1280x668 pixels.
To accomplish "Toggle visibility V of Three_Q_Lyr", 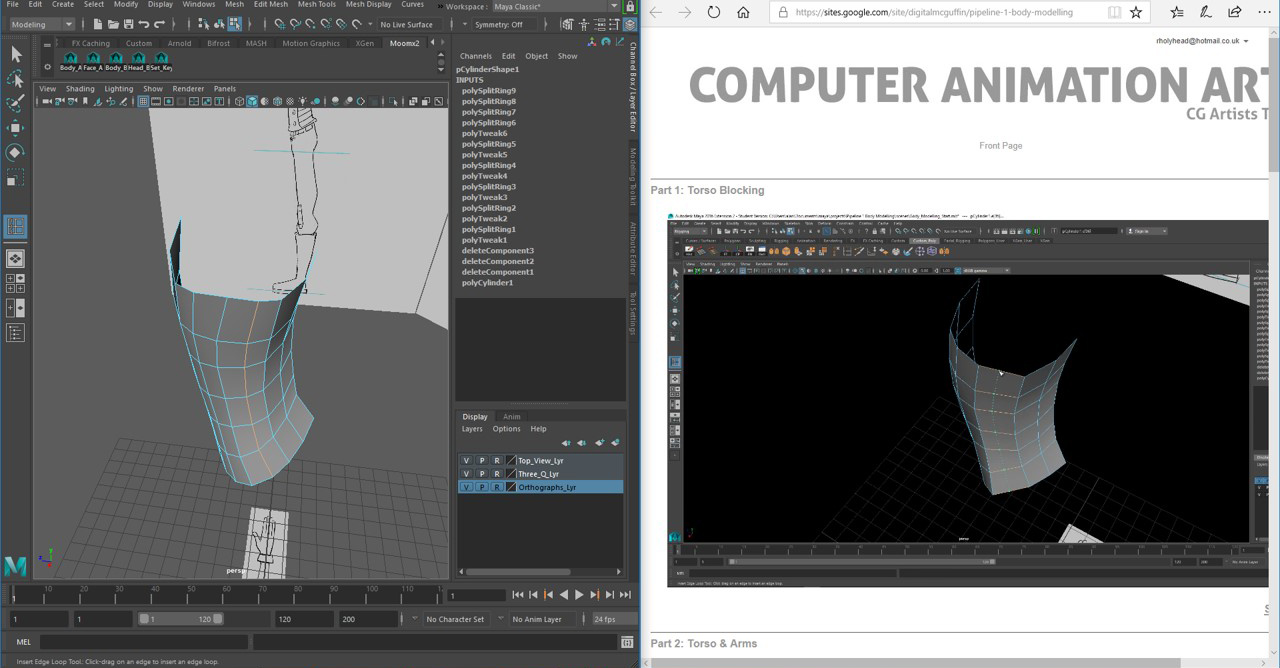I will point(466,474).
